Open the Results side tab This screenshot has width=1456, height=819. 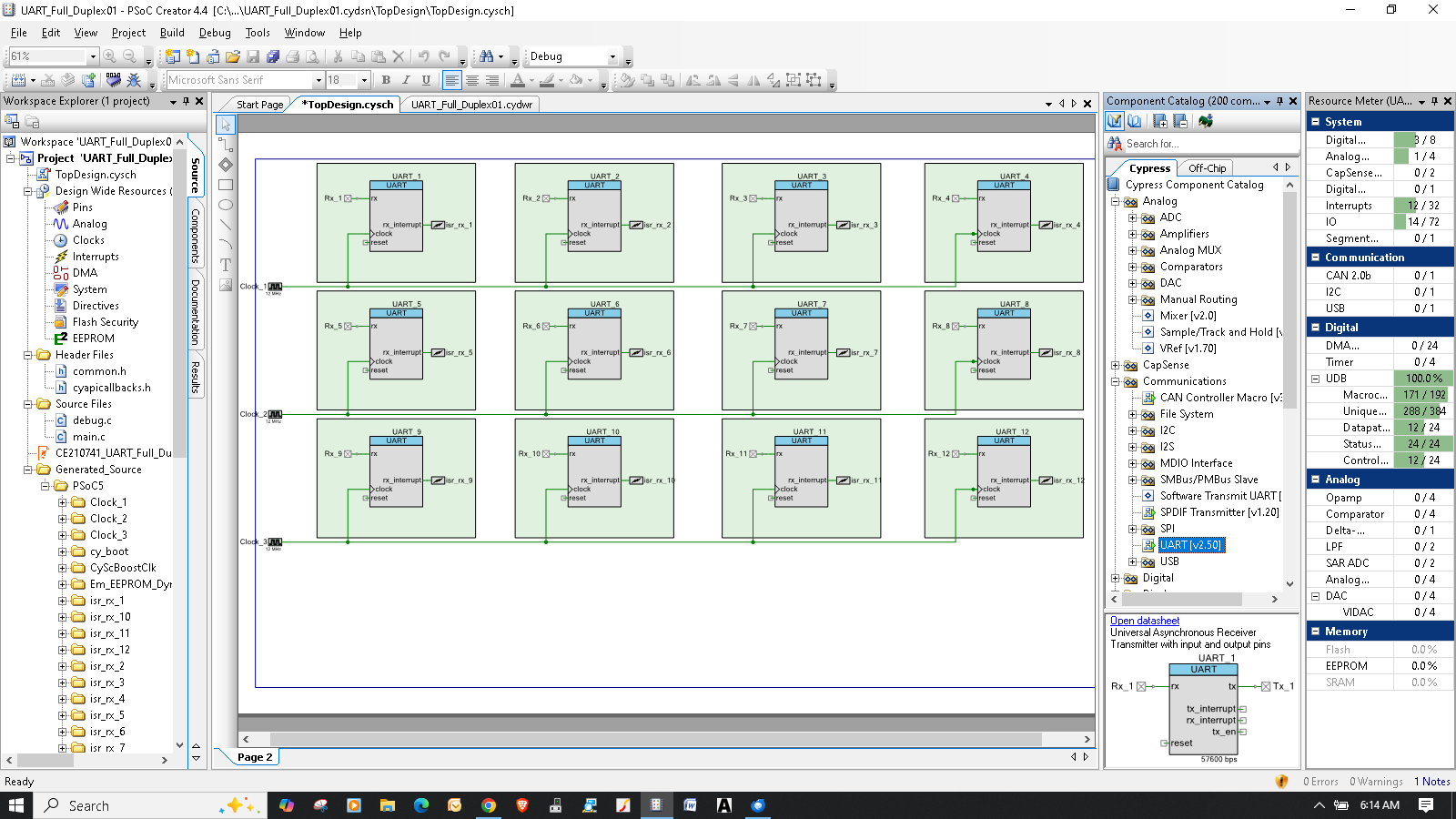[195, 377]
